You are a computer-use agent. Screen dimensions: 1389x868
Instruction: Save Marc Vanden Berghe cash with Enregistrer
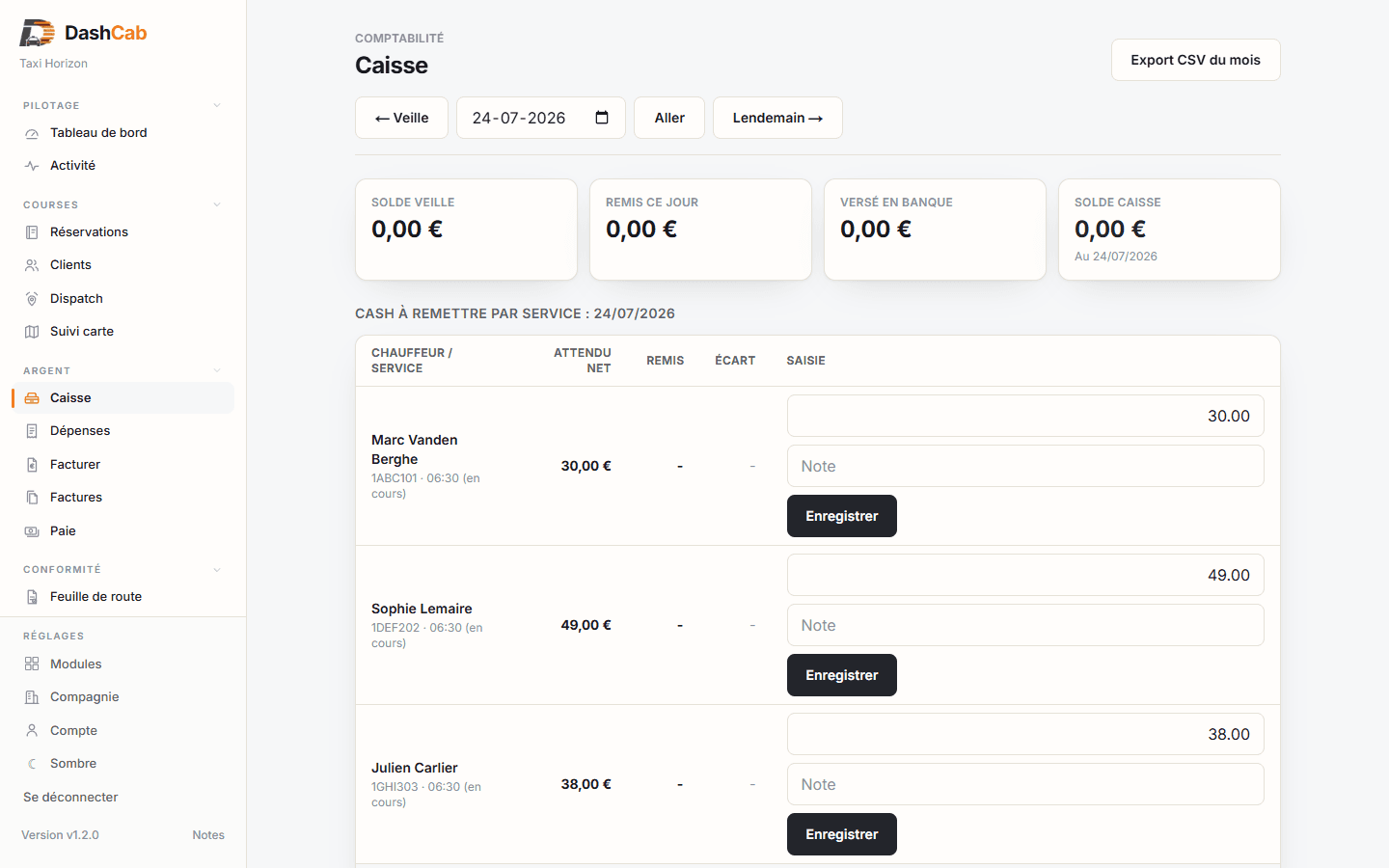pyautogui.click(x=842, y=516)
